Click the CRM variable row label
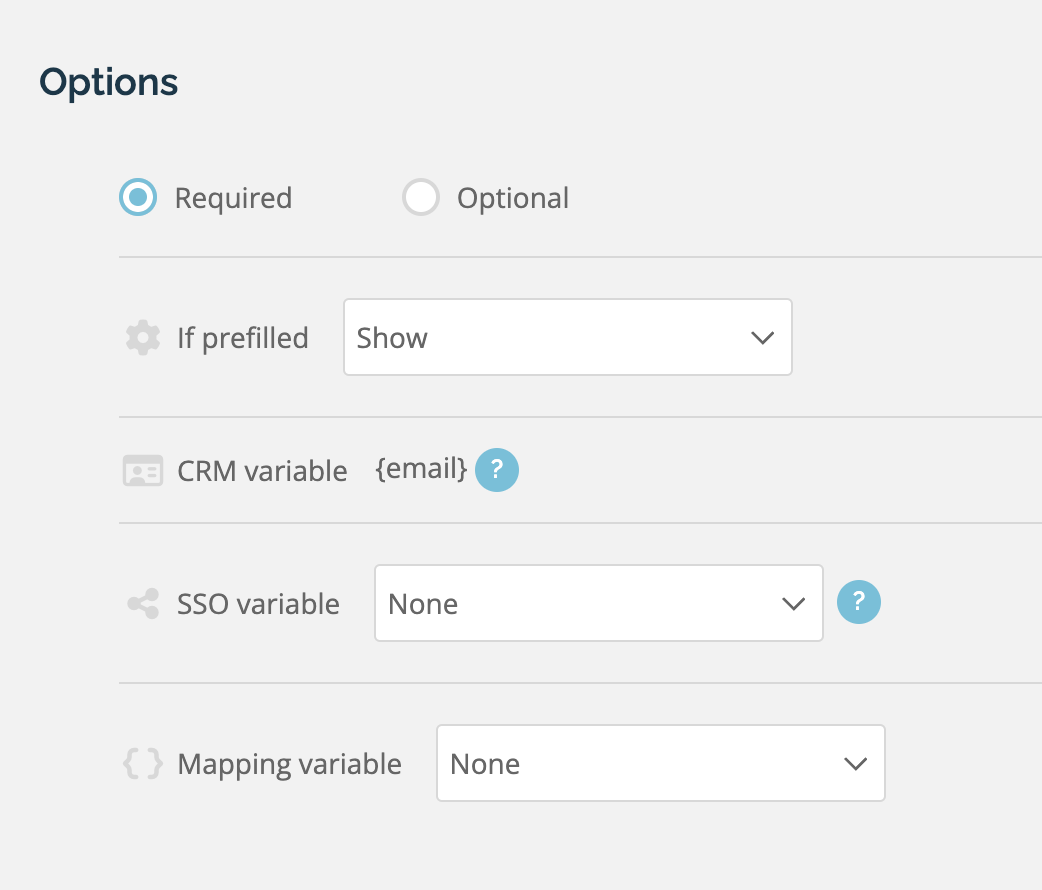 pos(262,470)
